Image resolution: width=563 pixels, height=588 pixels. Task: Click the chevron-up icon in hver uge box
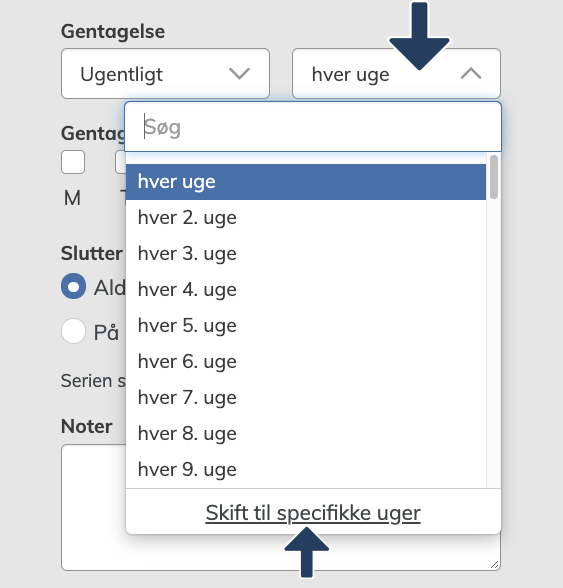coord(471,74)
